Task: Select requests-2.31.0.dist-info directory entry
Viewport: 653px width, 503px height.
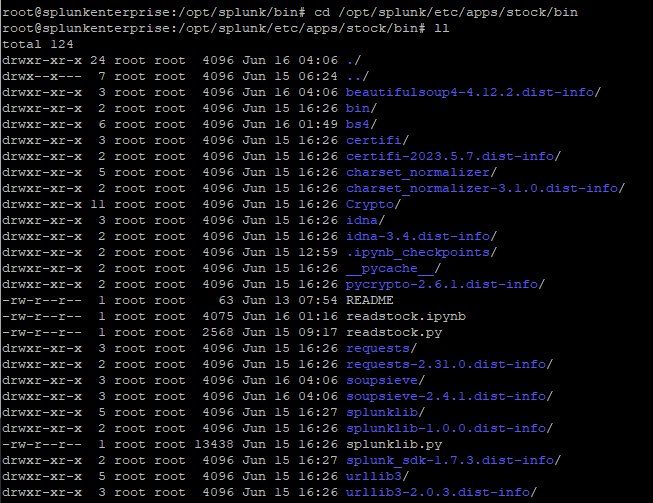Action: click(x=449, y=365)
